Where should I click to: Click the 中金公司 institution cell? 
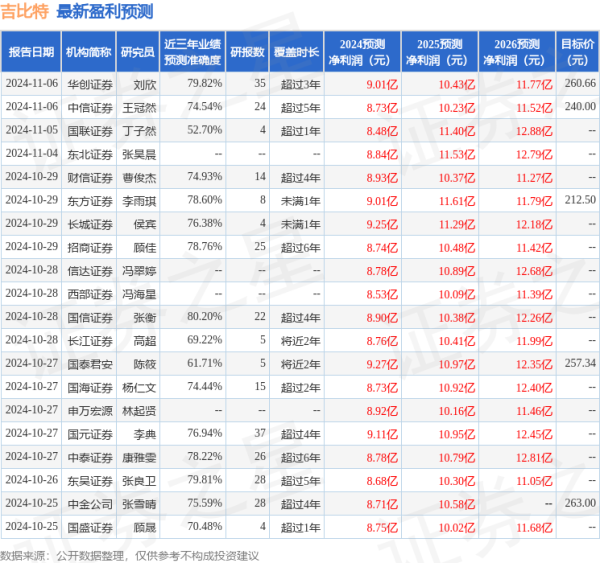click(90, 504)
